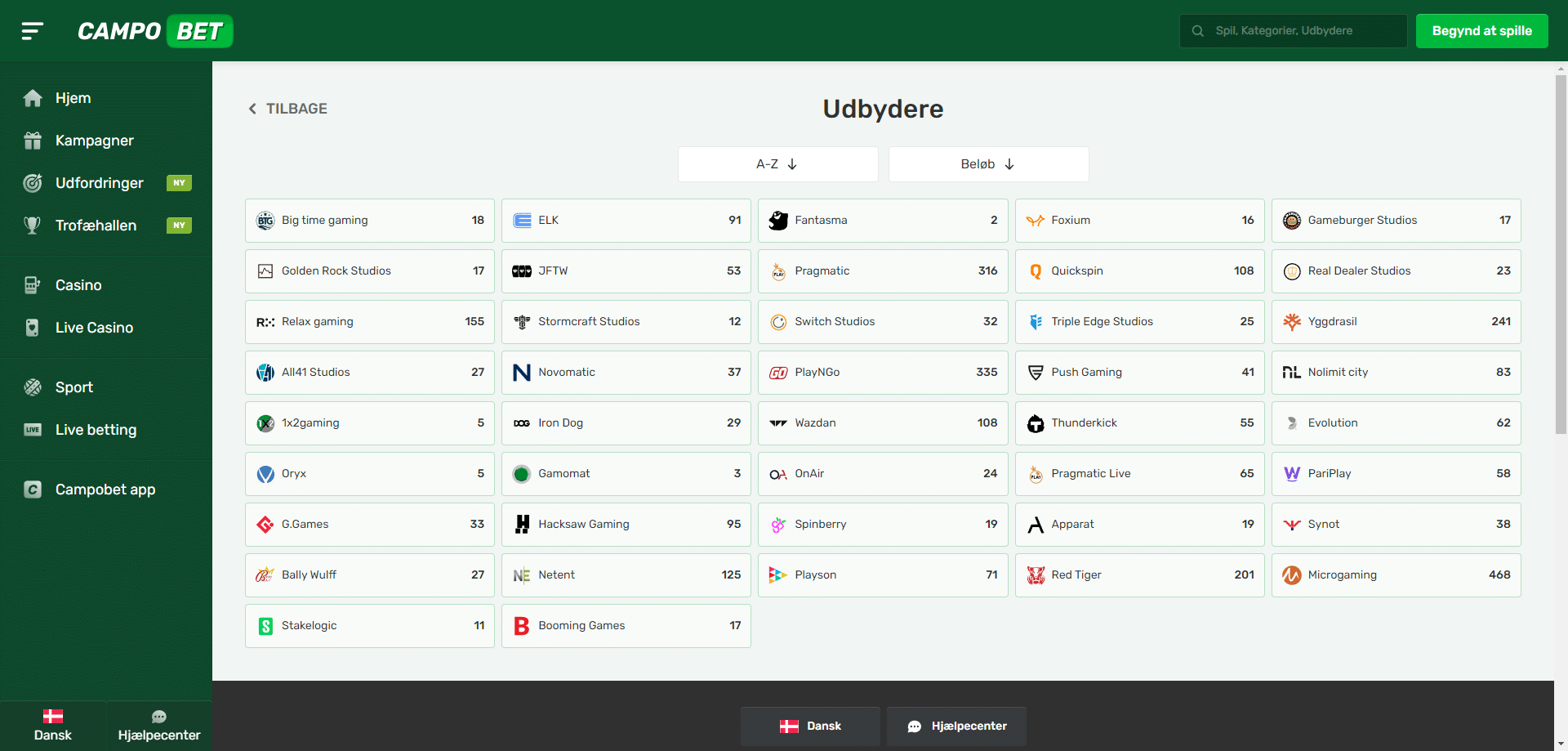The height and width of the screenshot is (751, 1568).
Task: Open the Evolution provider card
Action: pos(1396,423)
